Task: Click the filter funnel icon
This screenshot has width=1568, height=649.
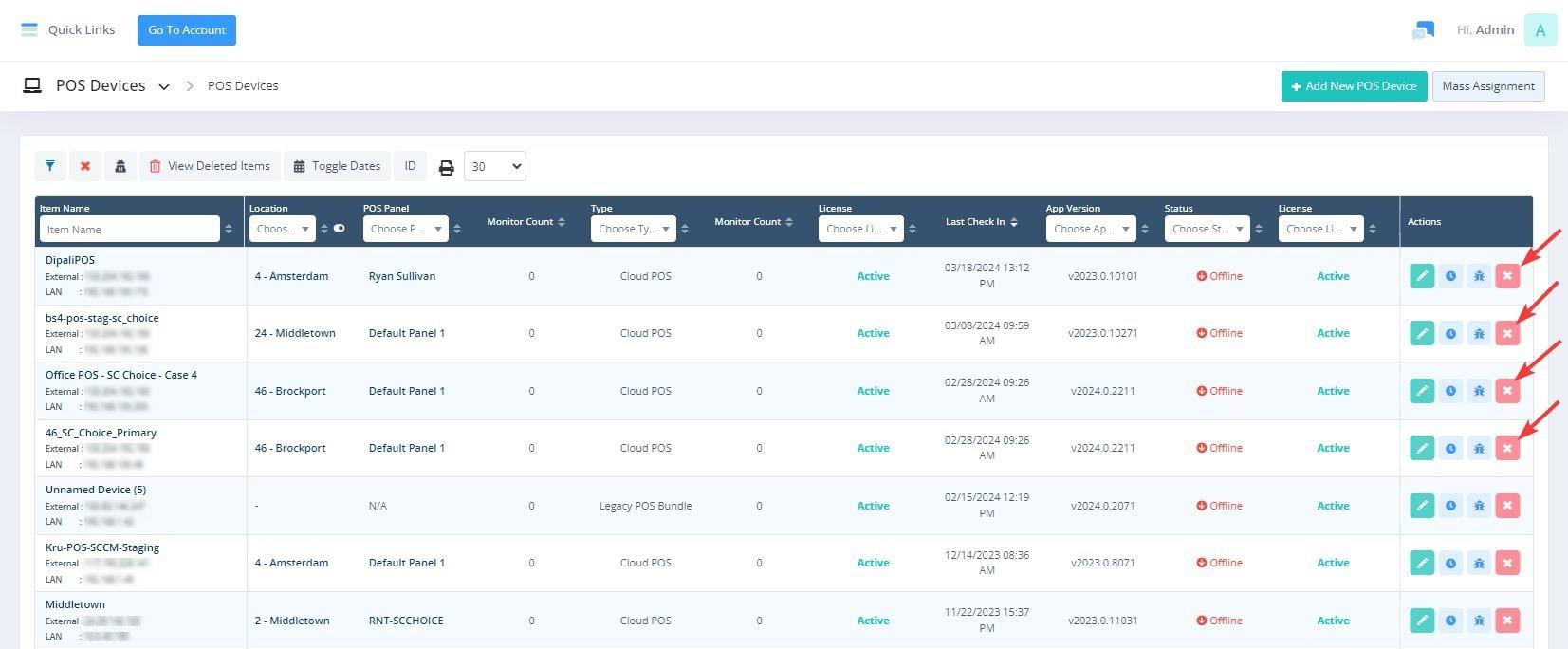Action: tap(50, 166)
